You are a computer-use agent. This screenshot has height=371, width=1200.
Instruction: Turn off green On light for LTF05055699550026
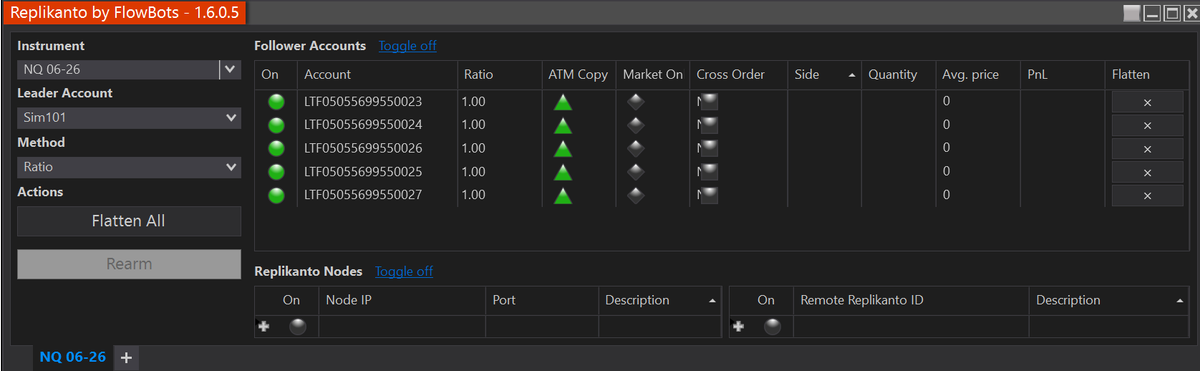point(276,148)
